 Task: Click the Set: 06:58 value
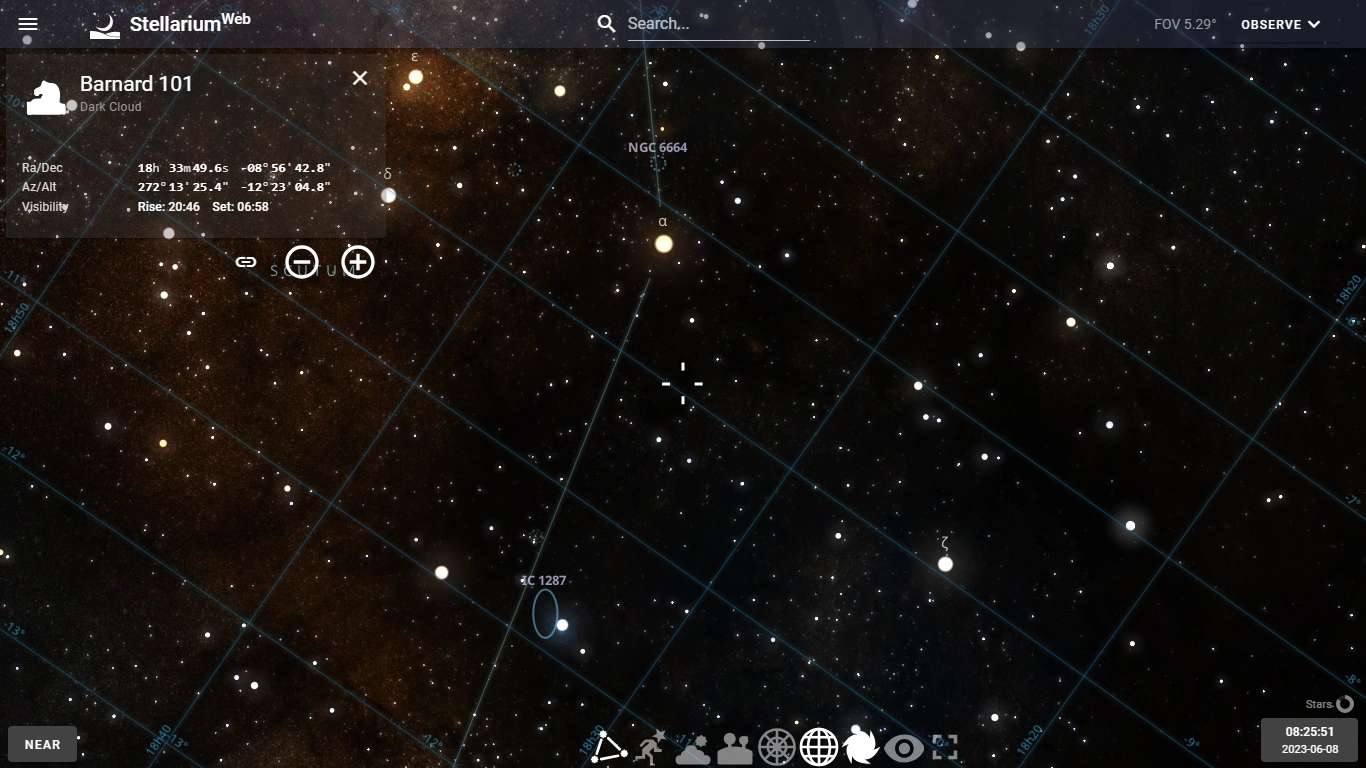pyautogui.click(x=240, y=207)
